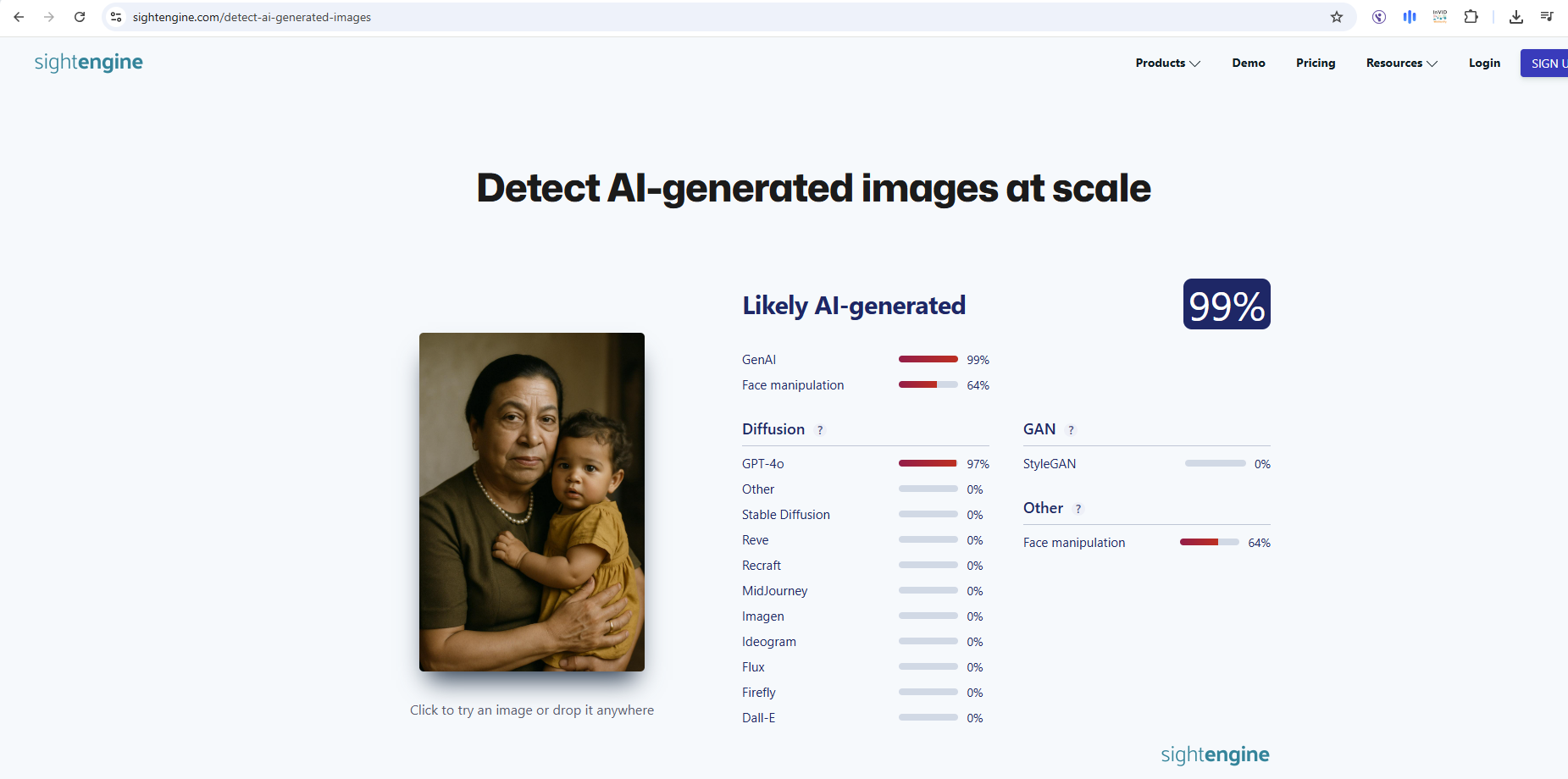Screen dimensions: 1568x779
Task: Open the Pricing page
Action: click(x=1315, y=64)
